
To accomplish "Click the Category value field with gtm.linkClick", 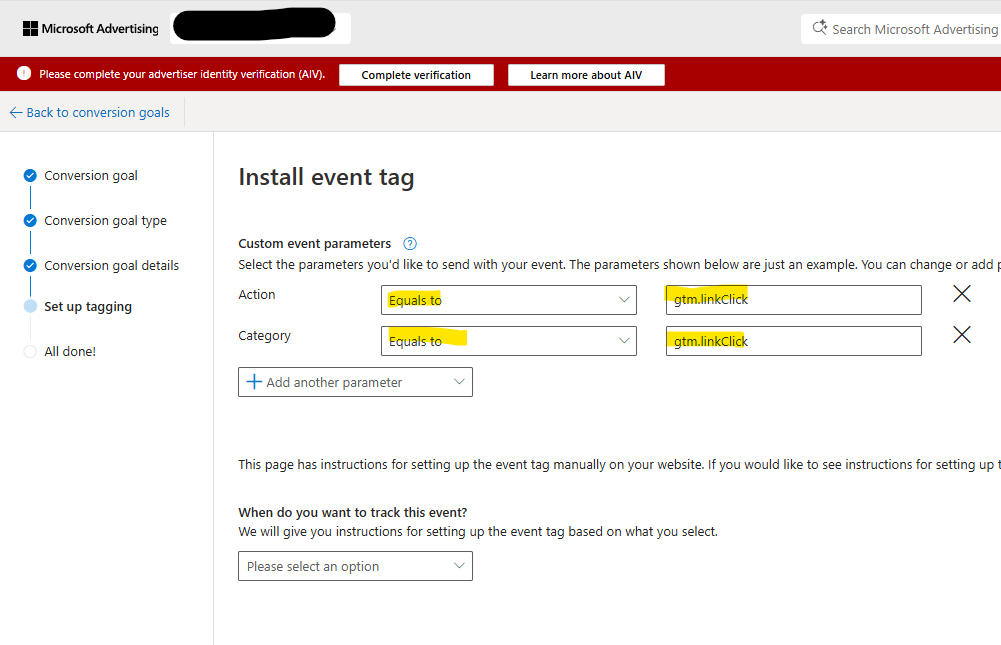I will 794,341.
